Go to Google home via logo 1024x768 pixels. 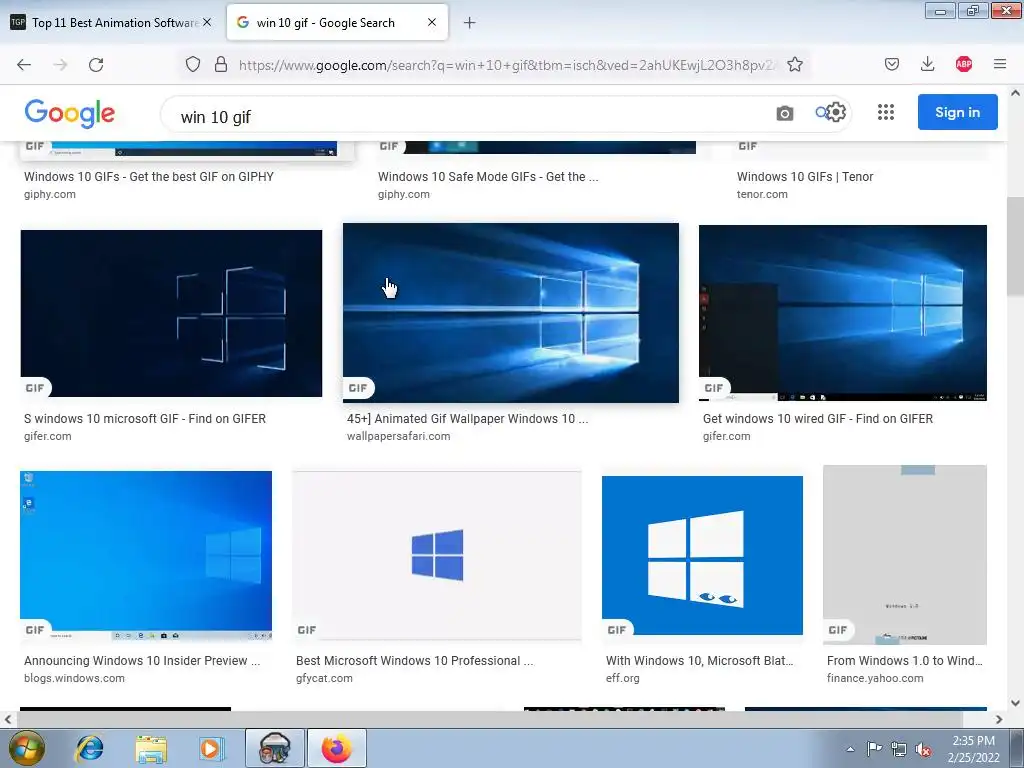pyautogui.click(x=70, y=113)
